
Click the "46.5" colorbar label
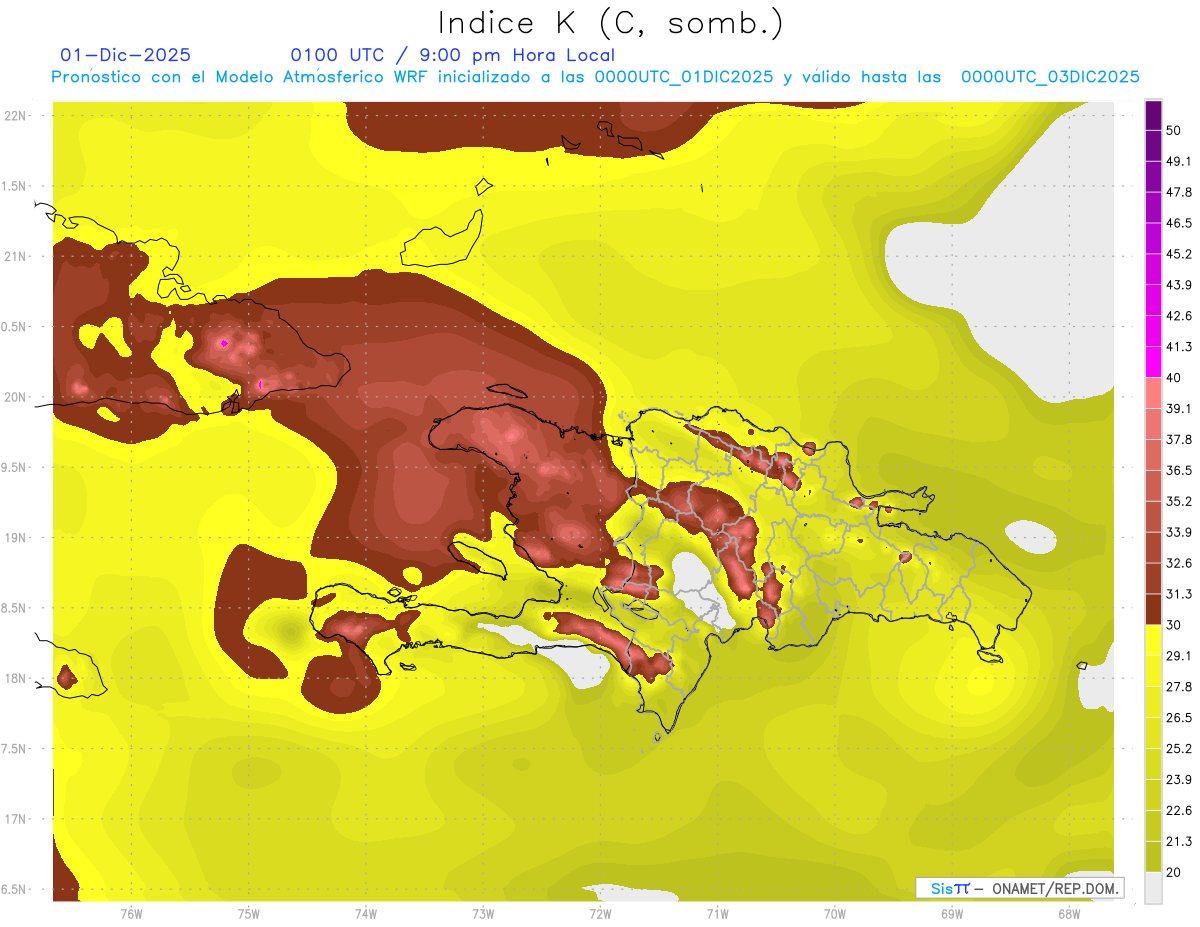(x=1179, y=223)
